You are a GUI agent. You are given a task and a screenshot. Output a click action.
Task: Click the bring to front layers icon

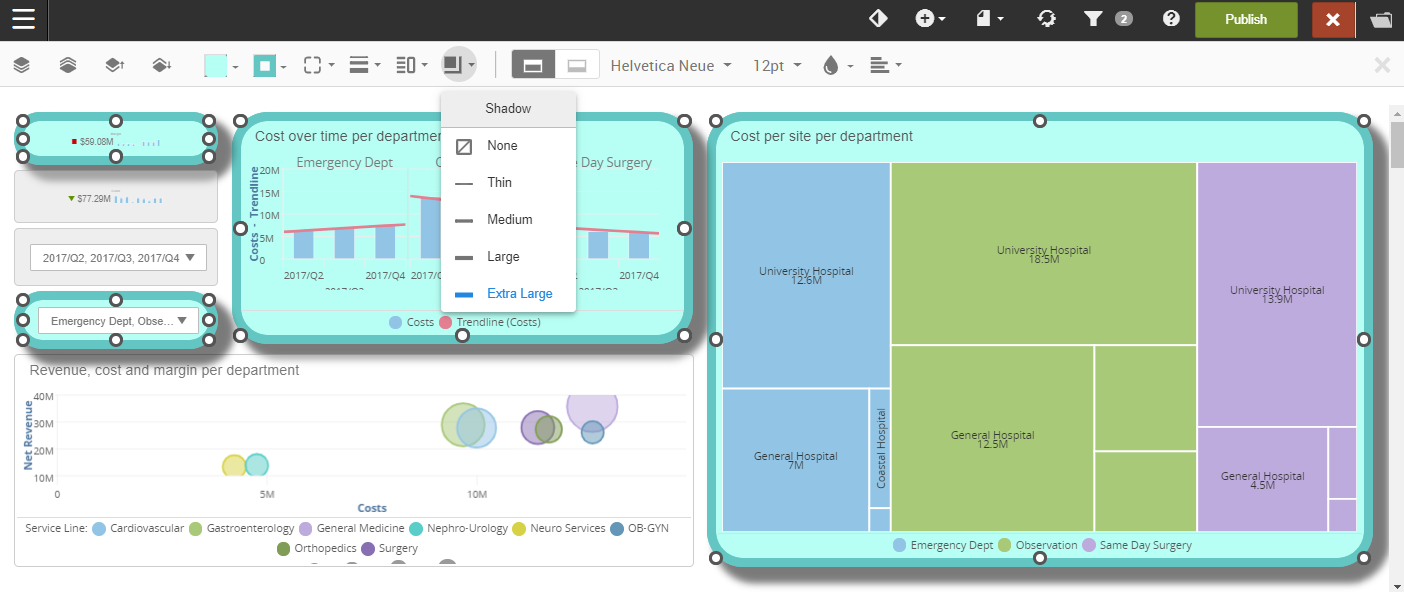pyautogui.click(x=67, y=65)
